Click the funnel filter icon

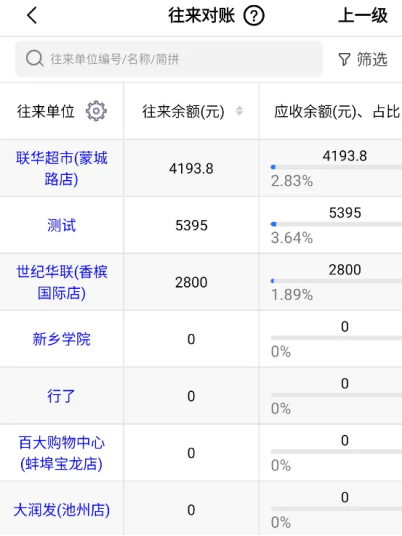(x=344, y=59)
